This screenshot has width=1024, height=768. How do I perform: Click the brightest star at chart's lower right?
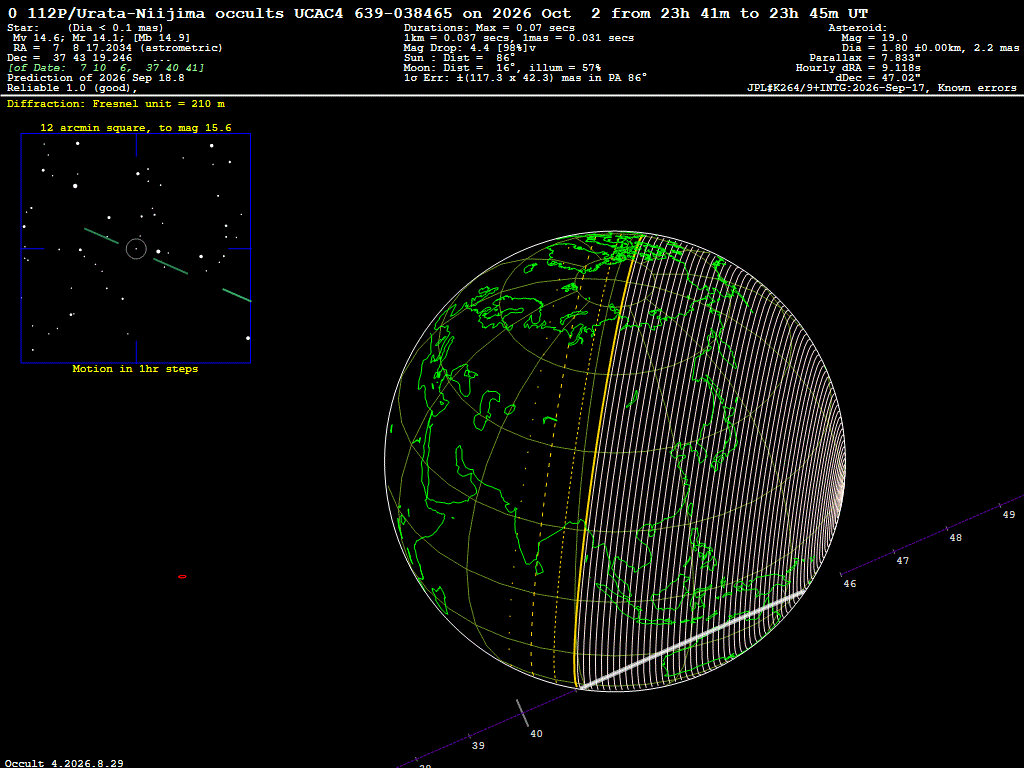tap(248, 338)
